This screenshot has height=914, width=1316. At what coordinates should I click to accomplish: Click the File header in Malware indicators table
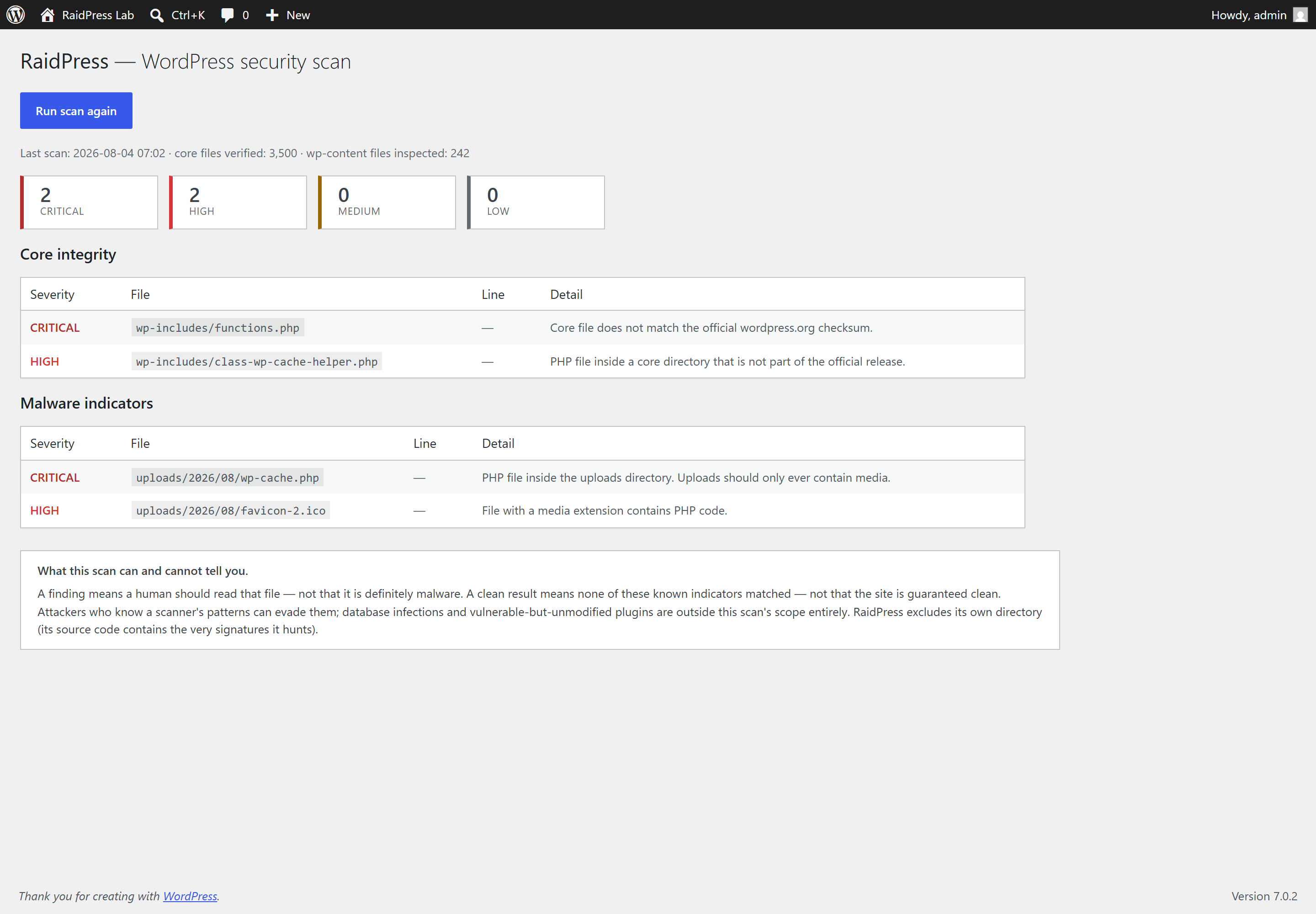[x=140, y=443]
